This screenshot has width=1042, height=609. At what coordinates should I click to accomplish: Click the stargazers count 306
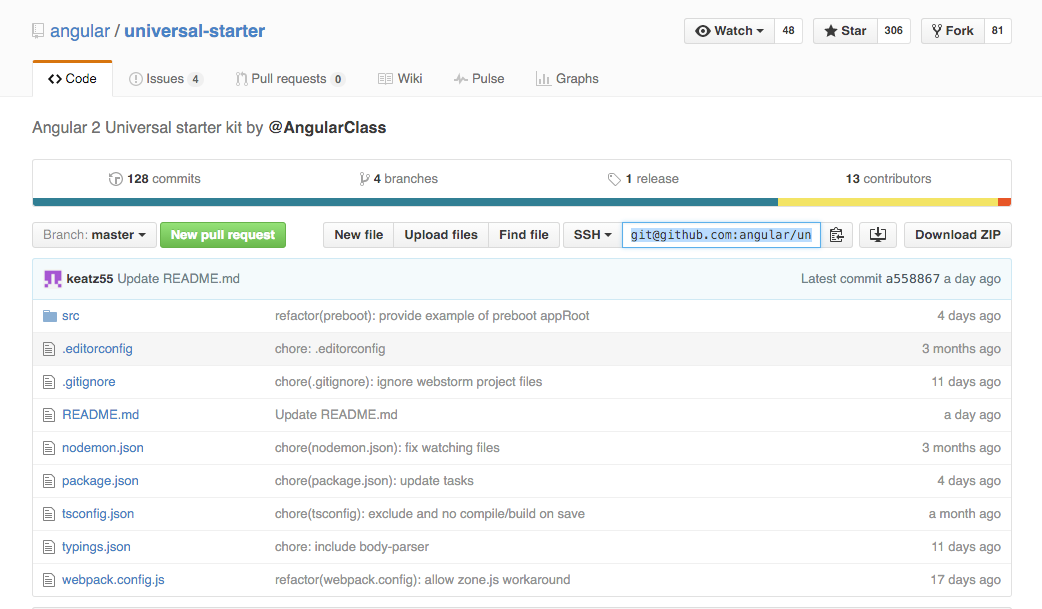coord(894,31)
